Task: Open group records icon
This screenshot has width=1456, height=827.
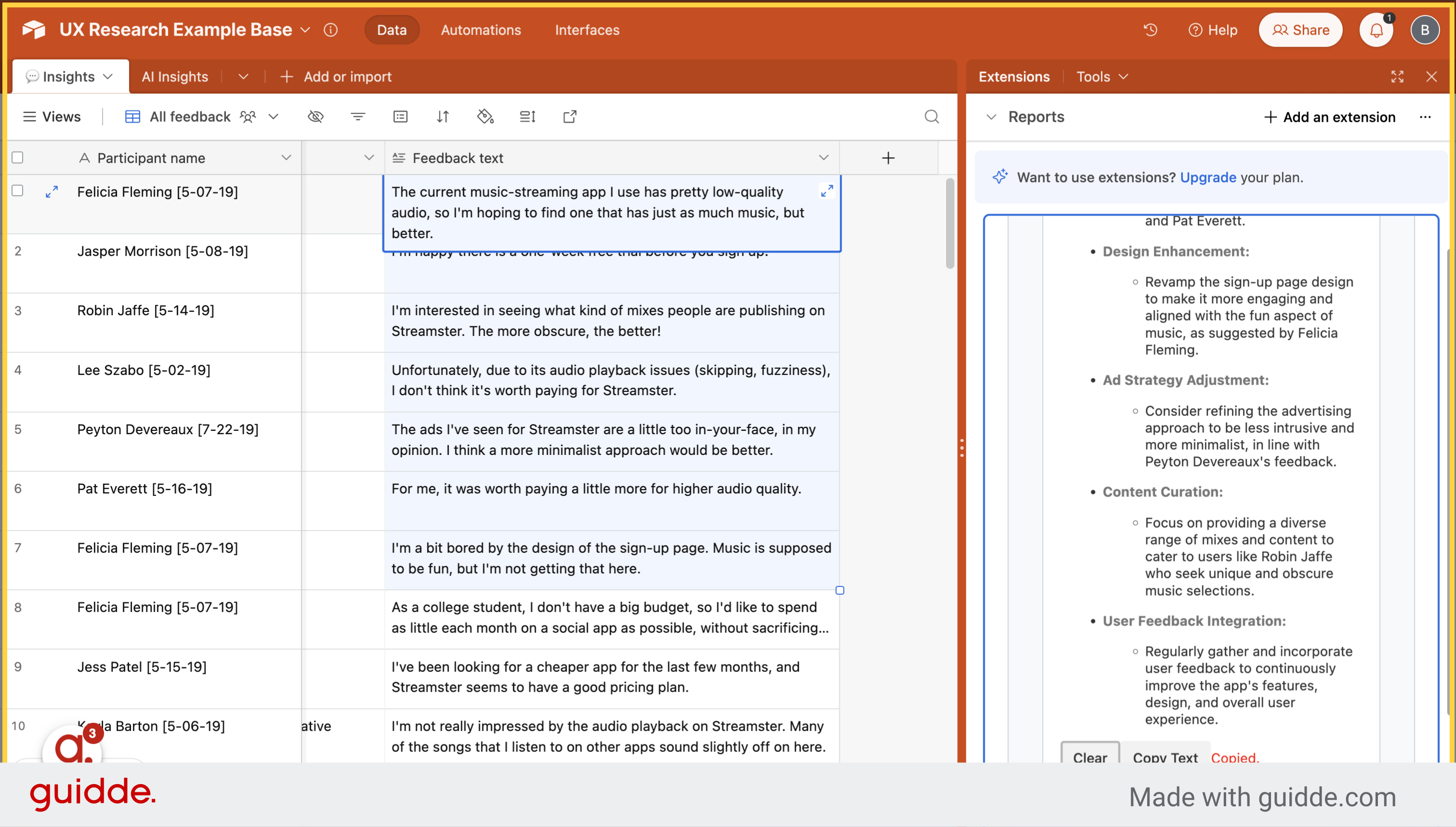Action: pos(400,117)
